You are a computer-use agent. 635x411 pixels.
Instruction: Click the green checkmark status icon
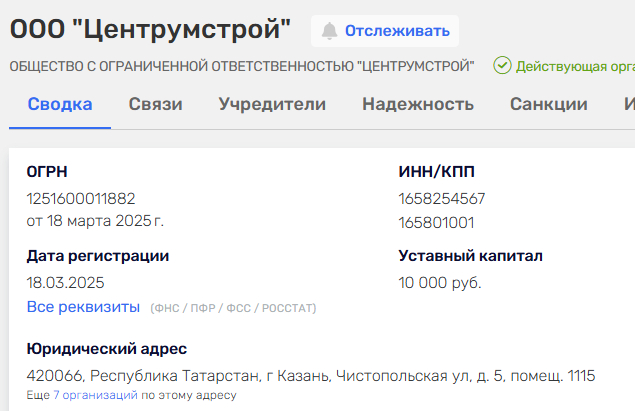click(501, 67)
